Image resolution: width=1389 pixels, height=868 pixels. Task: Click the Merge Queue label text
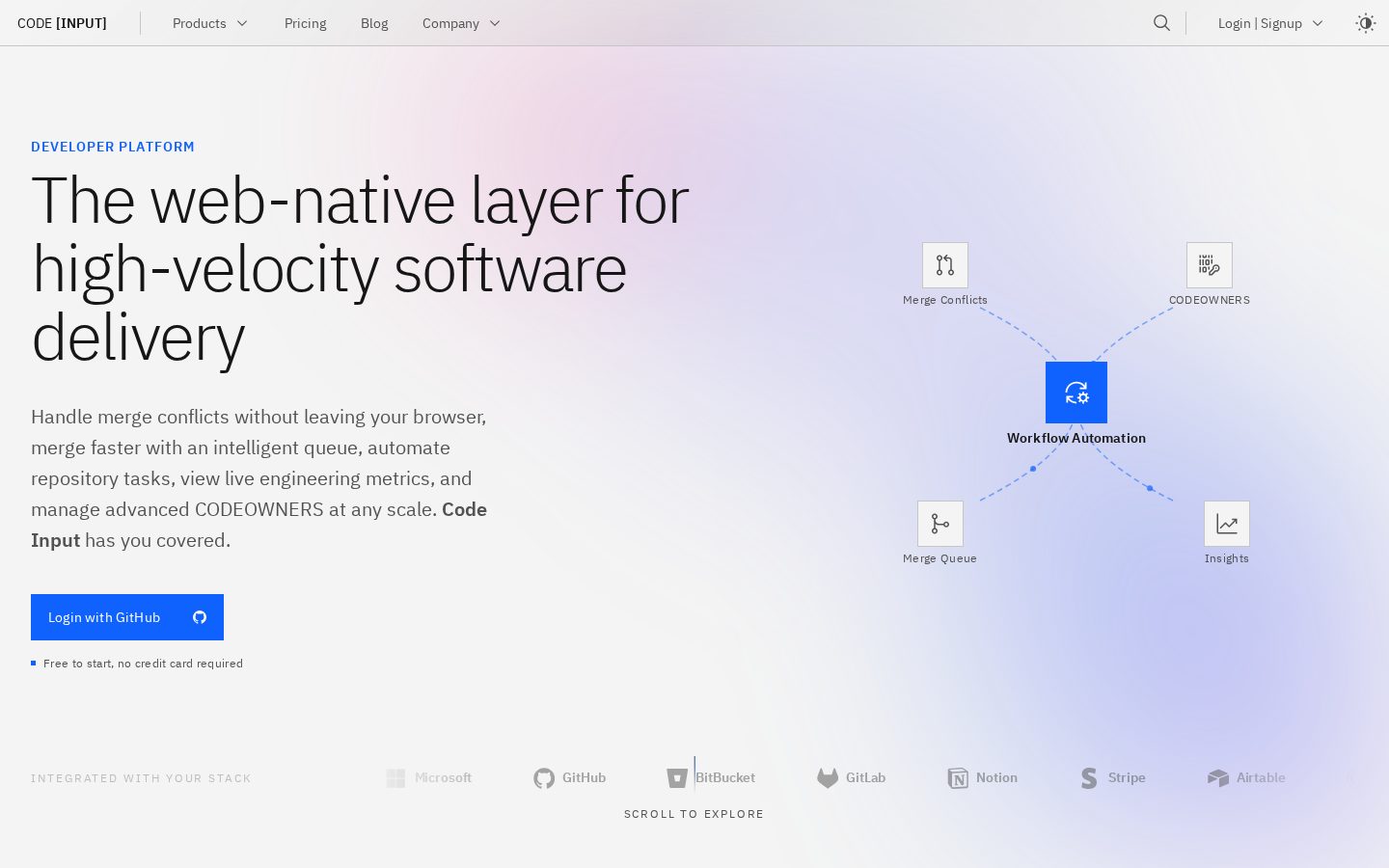[940, 558]
